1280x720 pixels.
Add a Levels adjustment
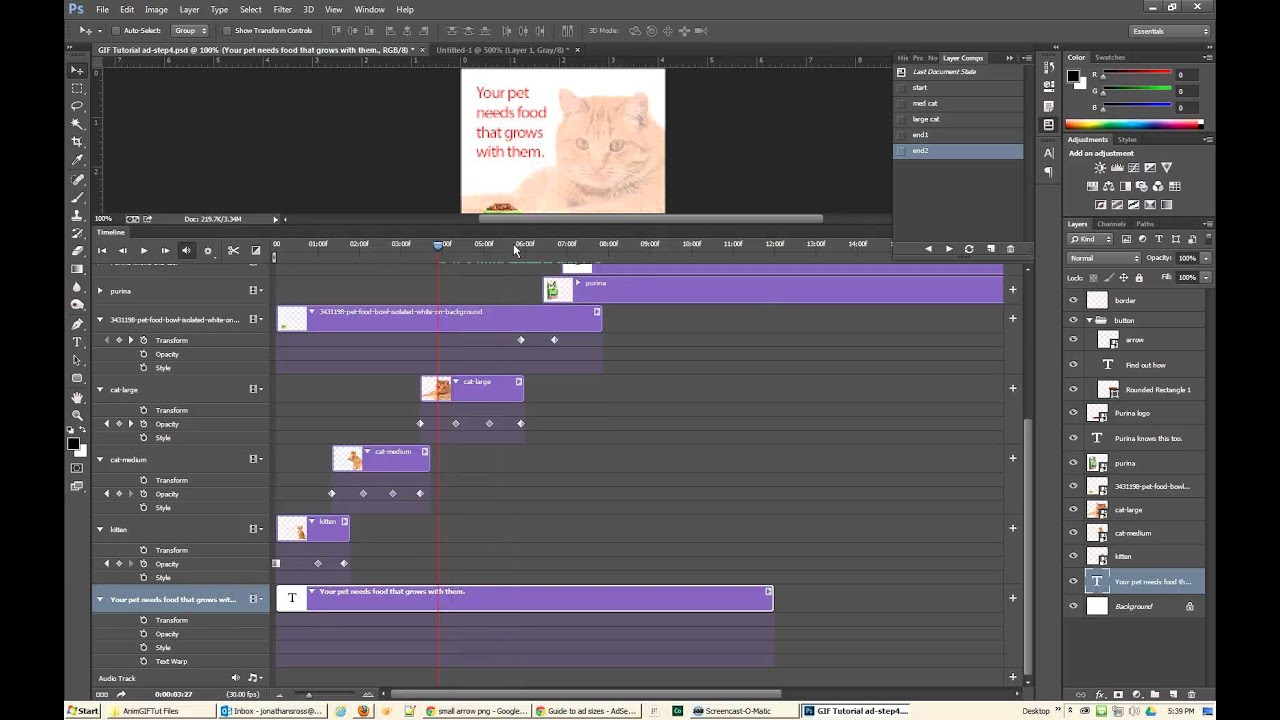1117,168
